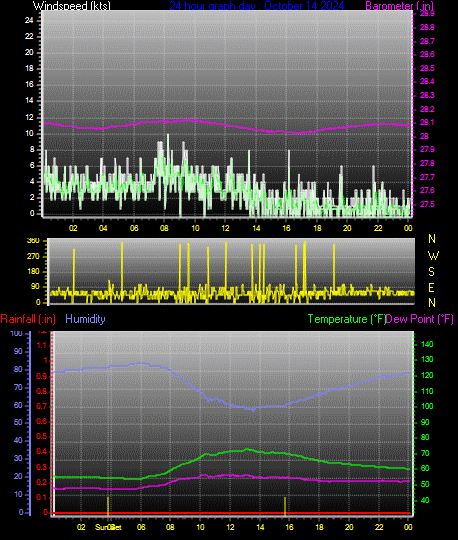Click the "Windspeed (kts)" axis title
458x540 pixels.
(x=72, y=5)
